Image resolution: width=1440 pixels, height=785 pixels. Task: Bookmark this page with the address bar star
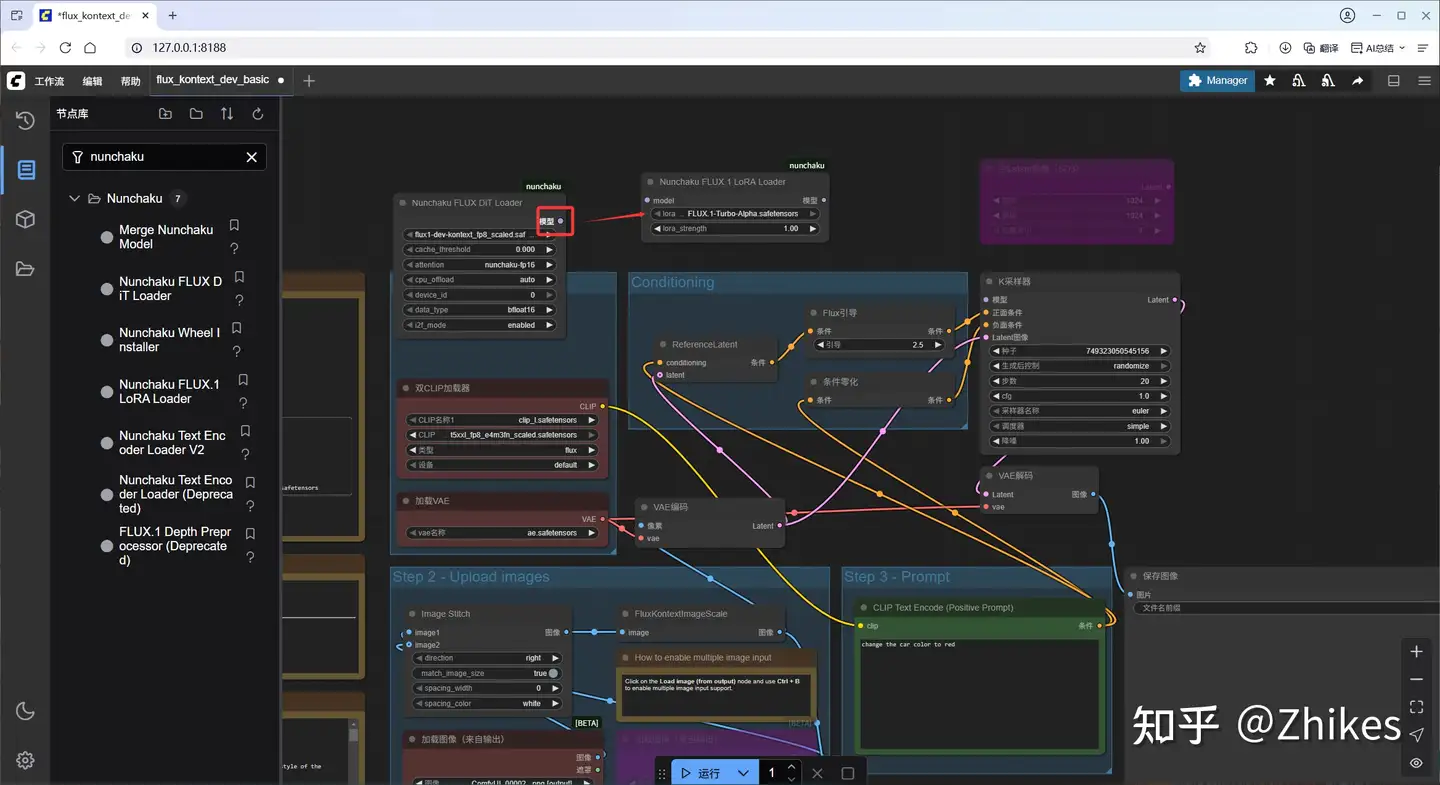[x=1200, y=48]
